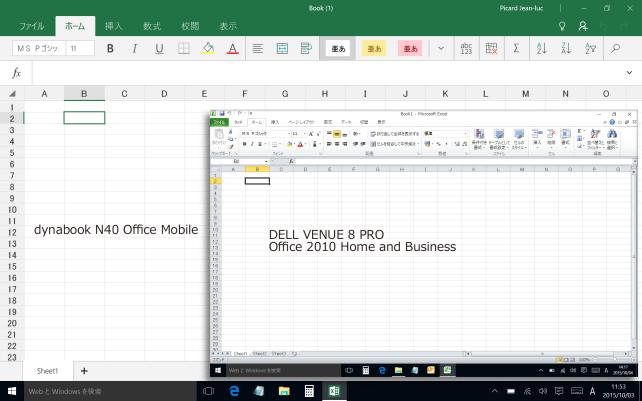Click the lightbulb Tell Me icon
The image size is (642, 401).
click(x=562, y=26)
